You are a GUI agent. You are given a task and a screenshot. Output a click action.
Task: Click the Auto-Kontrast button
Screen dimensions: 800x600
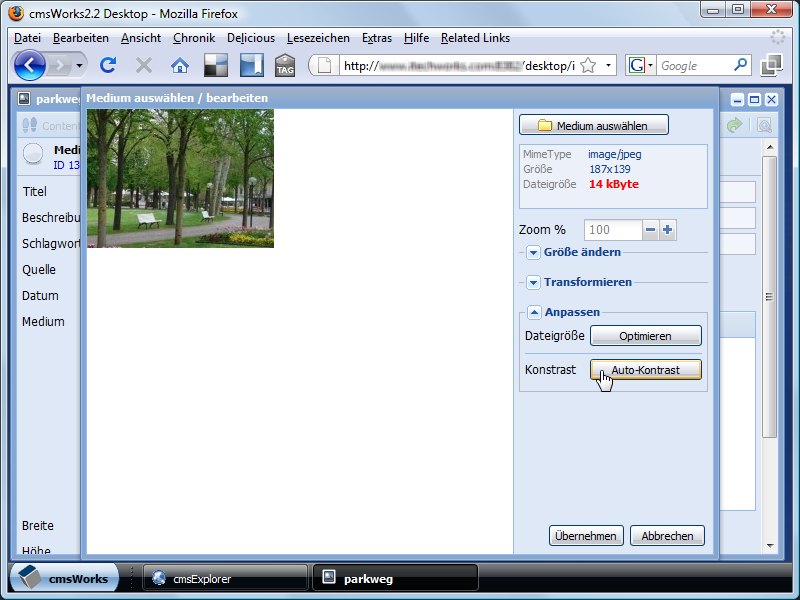point(646,370)
